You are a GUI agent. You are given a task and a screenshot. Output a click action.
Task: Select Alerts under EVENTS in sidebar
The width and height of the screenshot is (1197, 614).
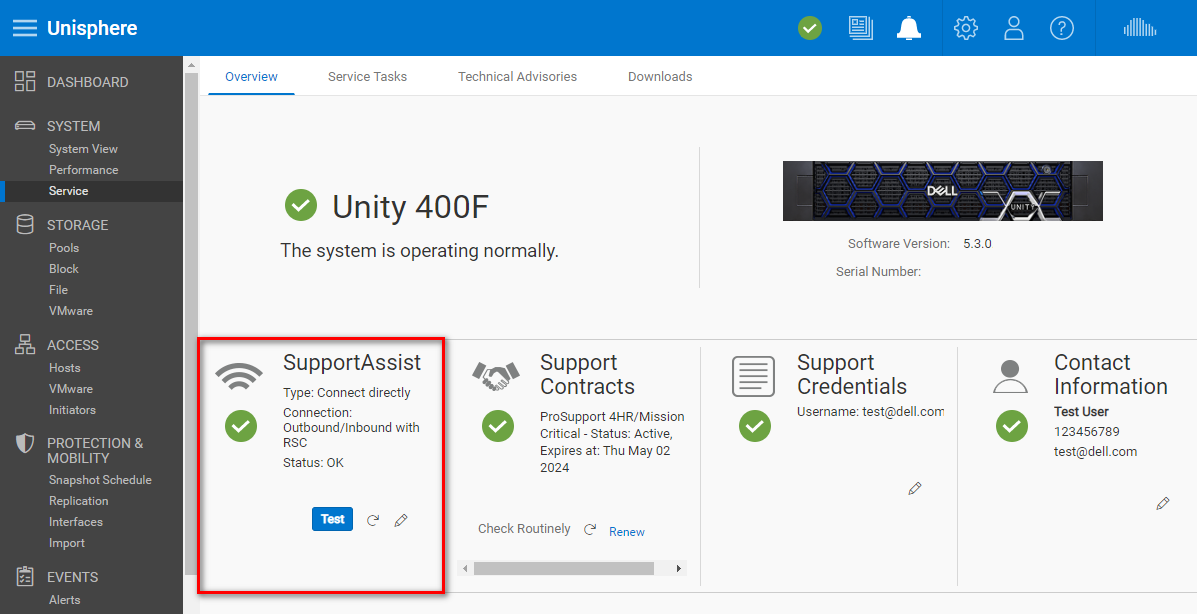click(65, 599)
